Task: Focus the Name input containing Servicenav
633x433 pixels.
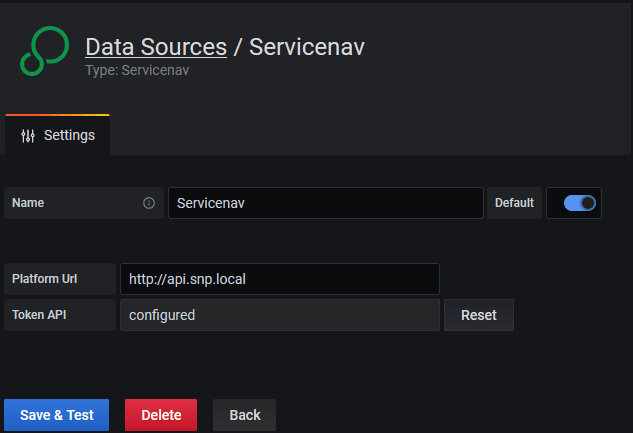Action: tap(326, 203)
